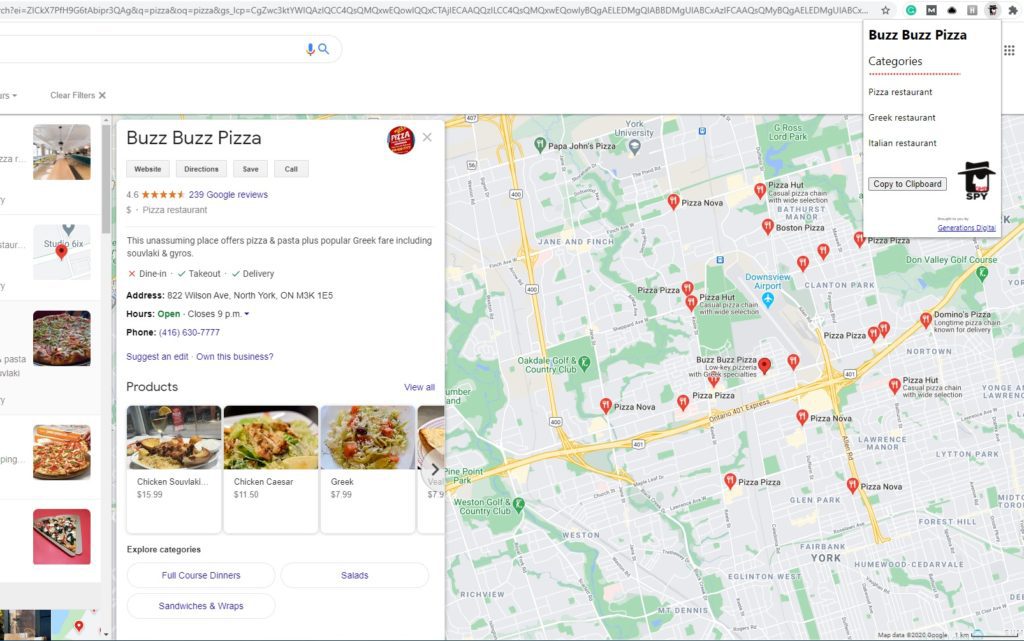This screenshot has height=641, width=1024.
Task: Select the Domino's Pizza map pin
Action: [925, 320]
